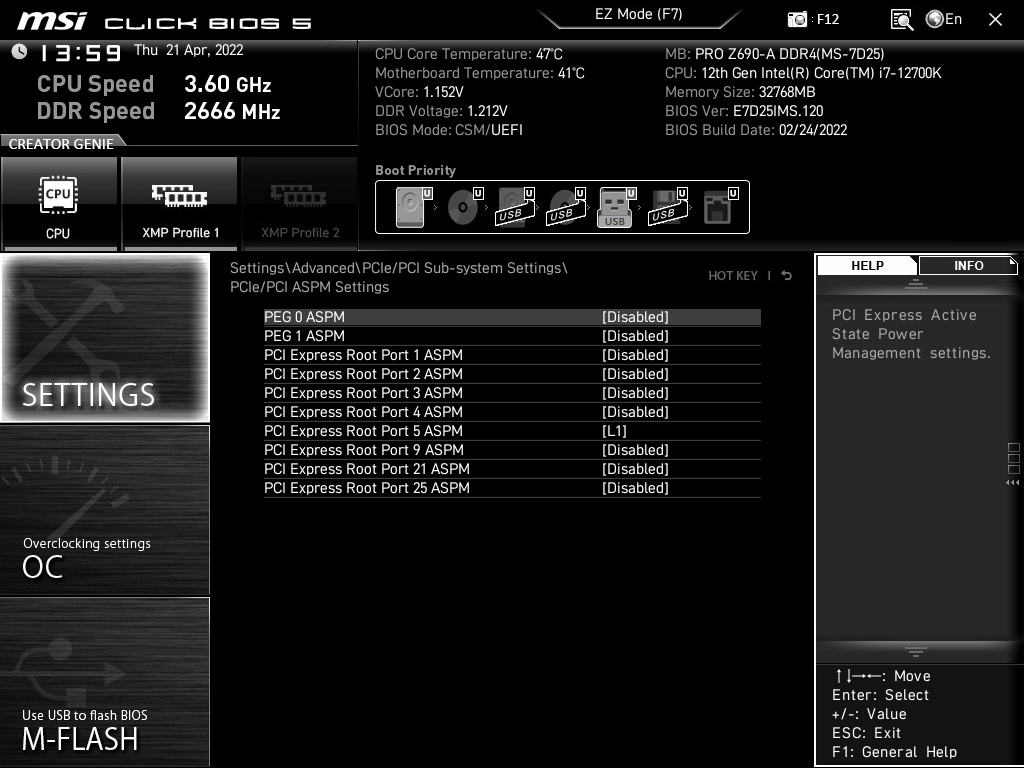Viewport: 1024px width, 768px height.
Task: Click BIOS Ver: E7D25IMS.120 text
Action: coord(744,111)
